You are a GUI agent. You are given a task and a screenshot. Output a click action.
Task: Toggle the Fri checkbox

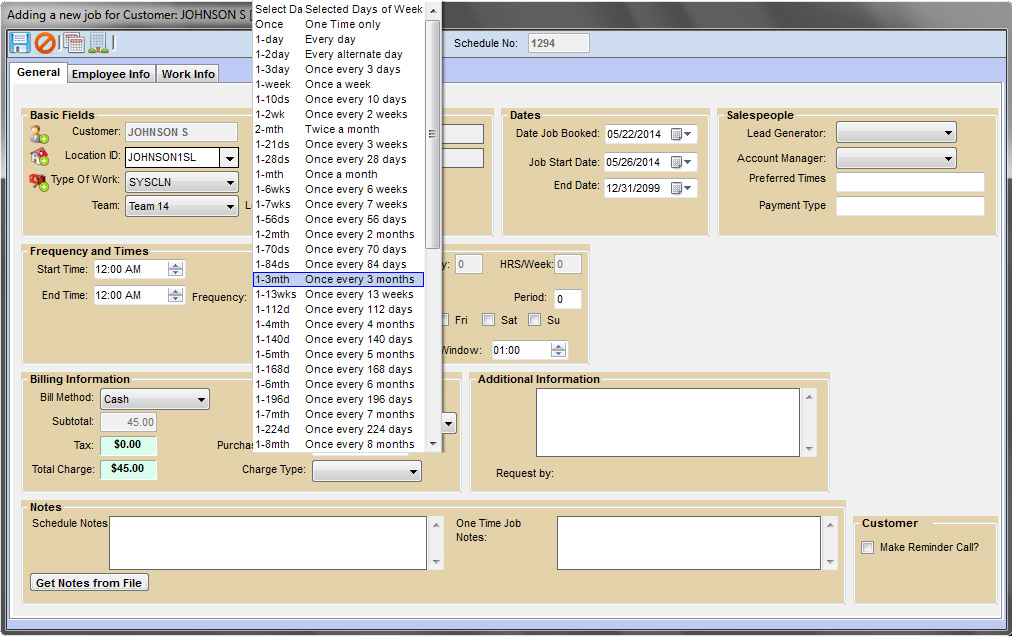point(445,320)
